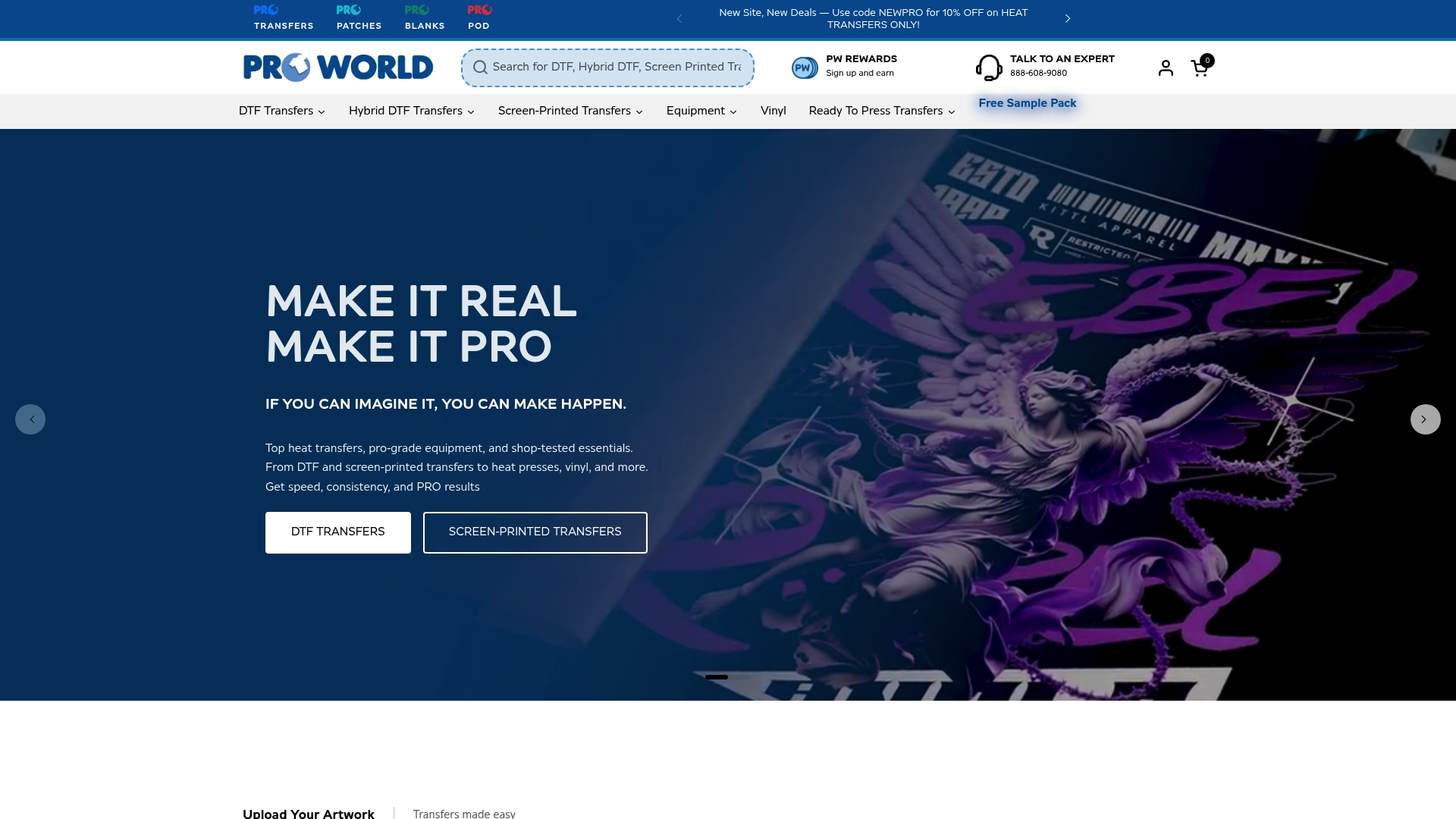Open the Pro Blanks site link

pos(425,17)
